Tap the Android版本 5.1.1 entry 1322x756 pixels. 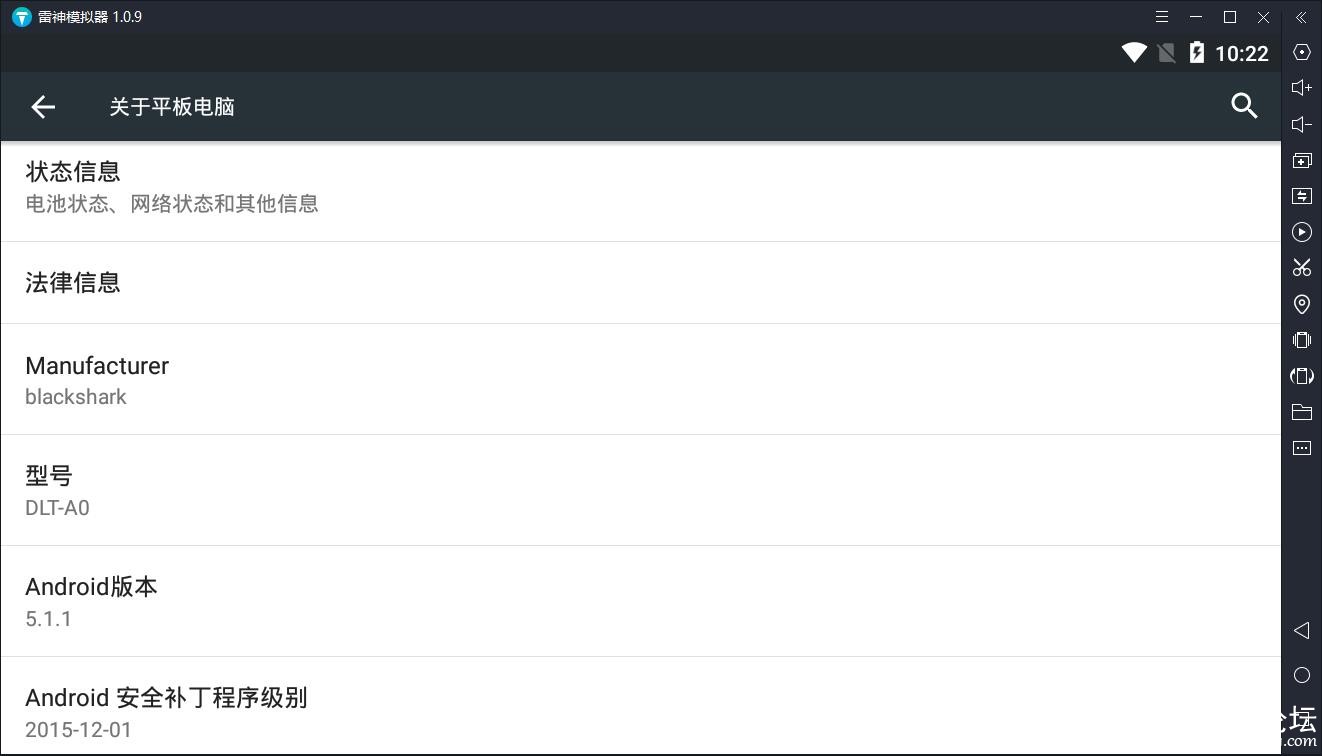point(640,601)
